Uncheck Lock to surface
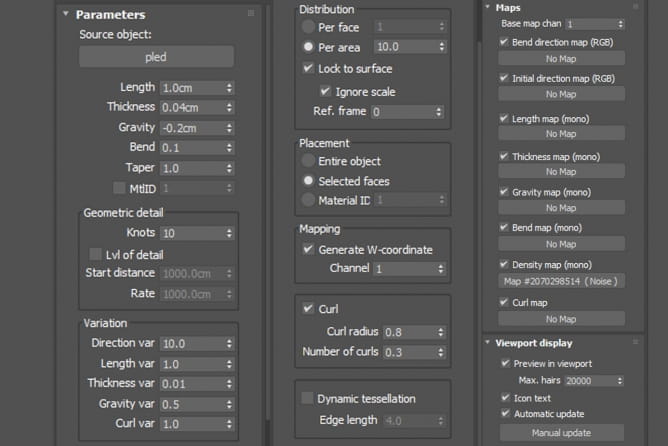The width and height of the screenshot is (668, 446). click(x=308, y=69)
